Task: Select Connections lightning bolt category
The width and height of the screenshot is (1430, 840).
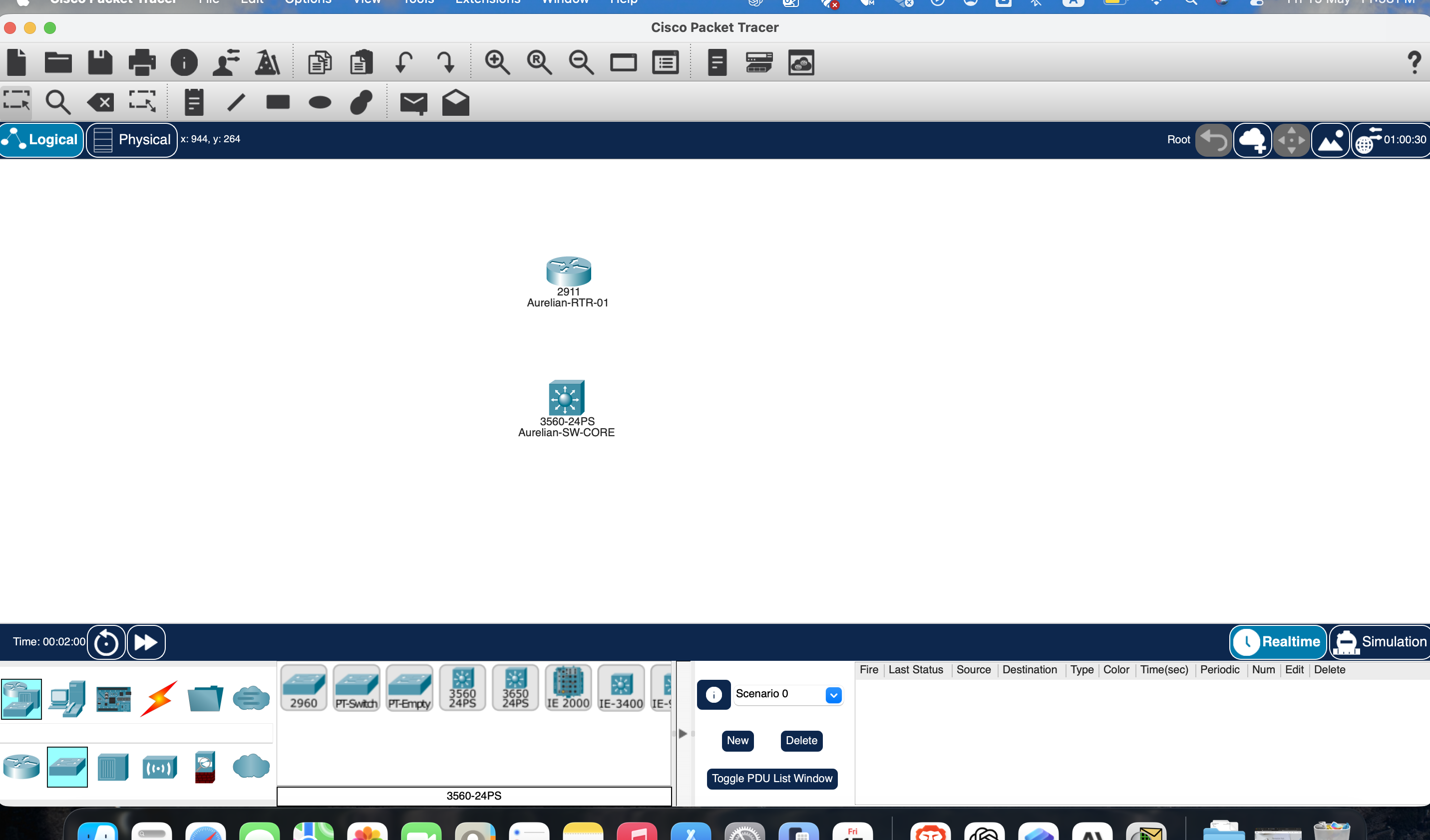Action: point(159,699)
